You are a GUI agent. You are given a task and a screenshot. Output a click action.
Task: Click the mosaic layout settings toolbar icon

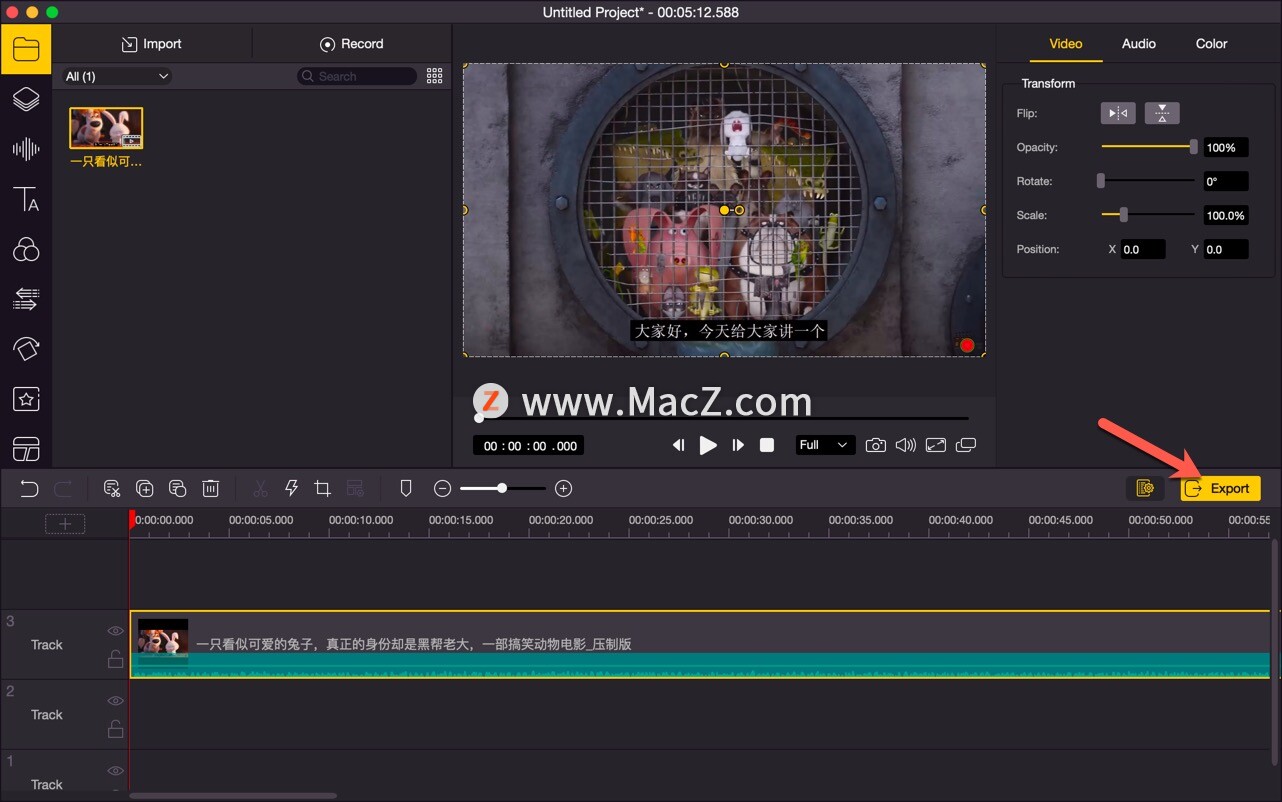[x=355, y=488]
